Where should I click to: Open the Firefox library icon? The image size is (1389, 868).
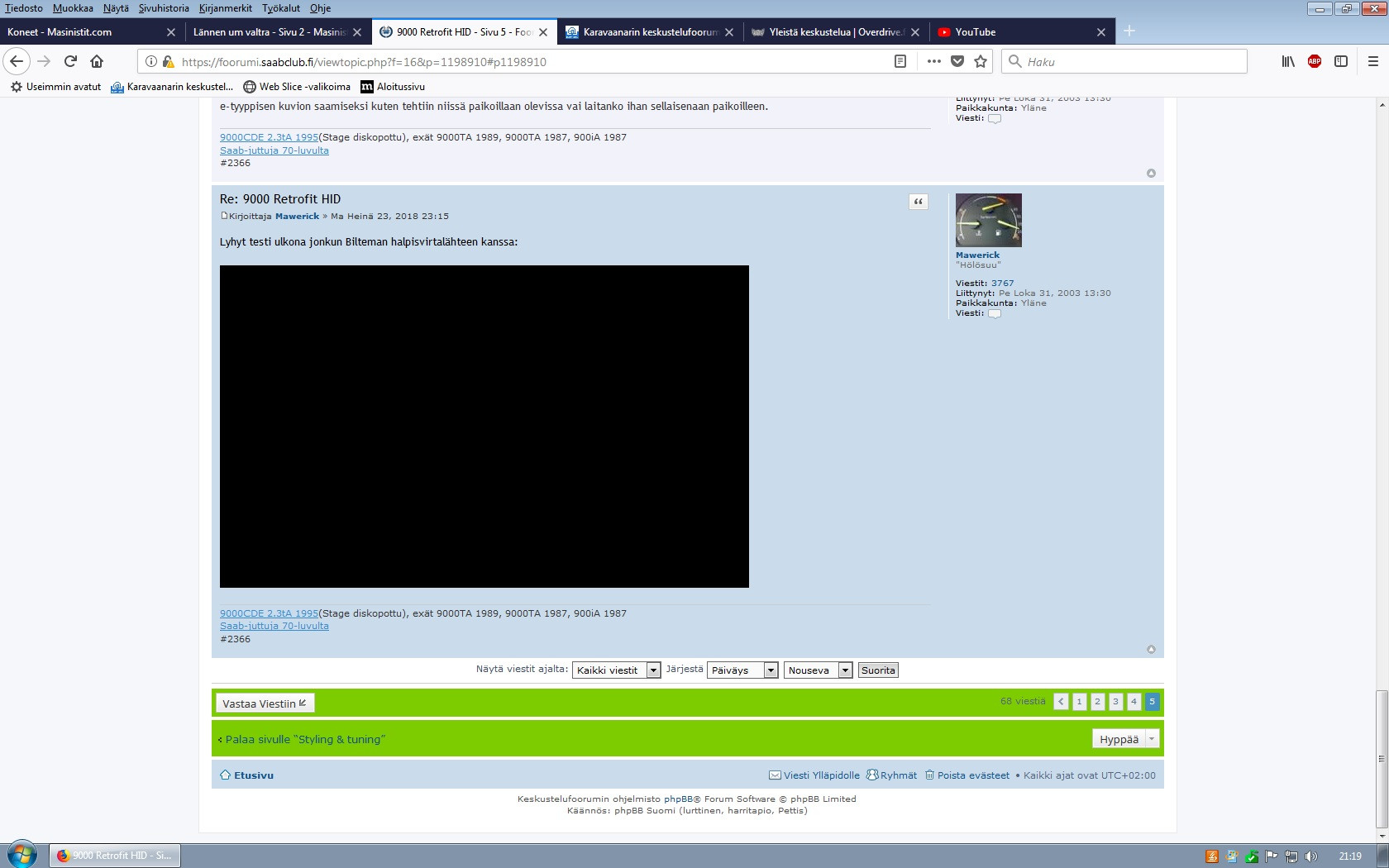tap(1288, 61)
